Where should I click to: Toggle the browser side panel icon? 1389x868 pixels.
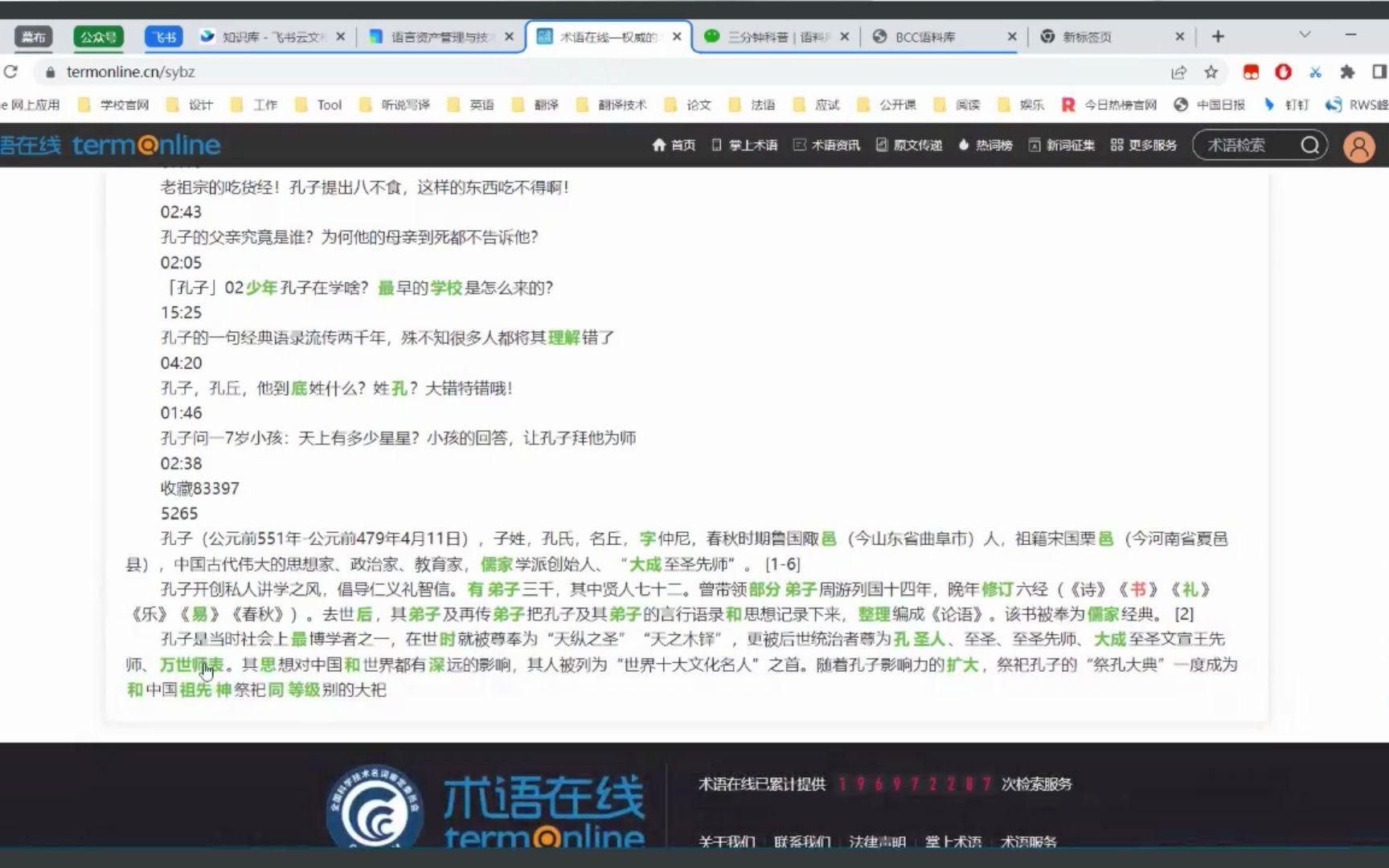coord(1379,72)
